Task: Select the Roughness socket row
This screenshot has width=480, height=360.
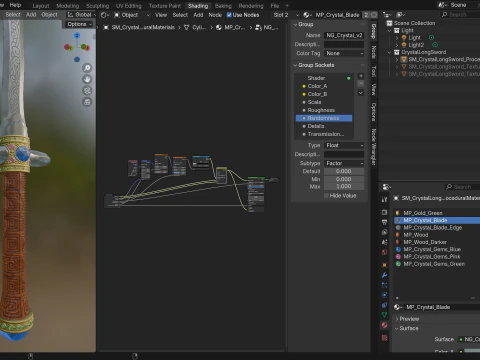Action: click(324, 110)
